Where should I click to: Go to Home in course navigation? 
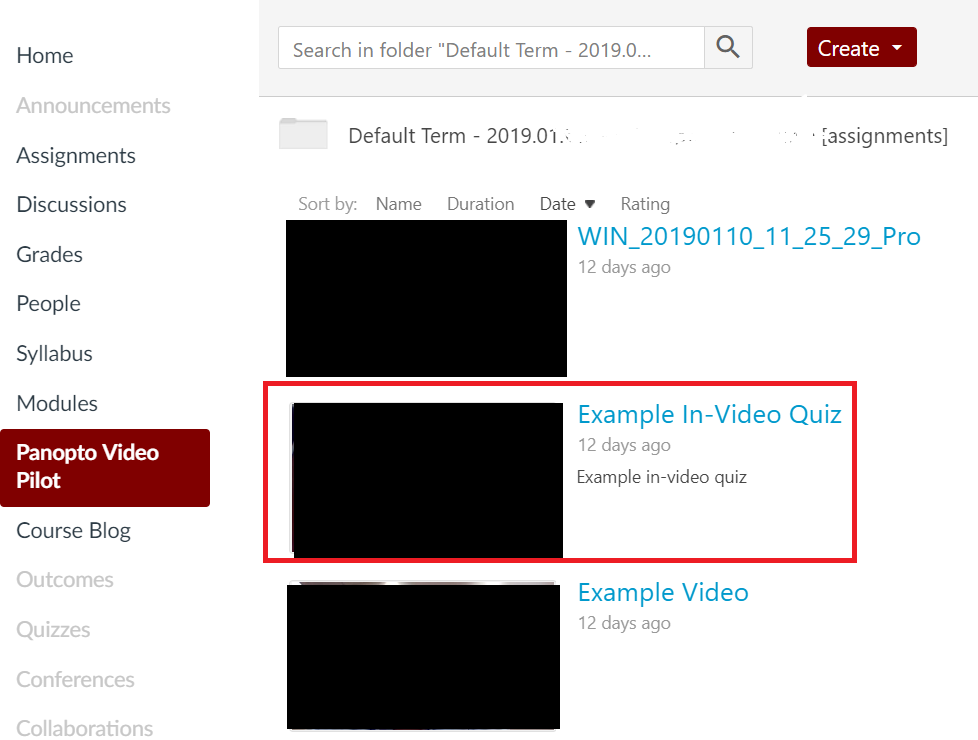click(x=45, y=56)
